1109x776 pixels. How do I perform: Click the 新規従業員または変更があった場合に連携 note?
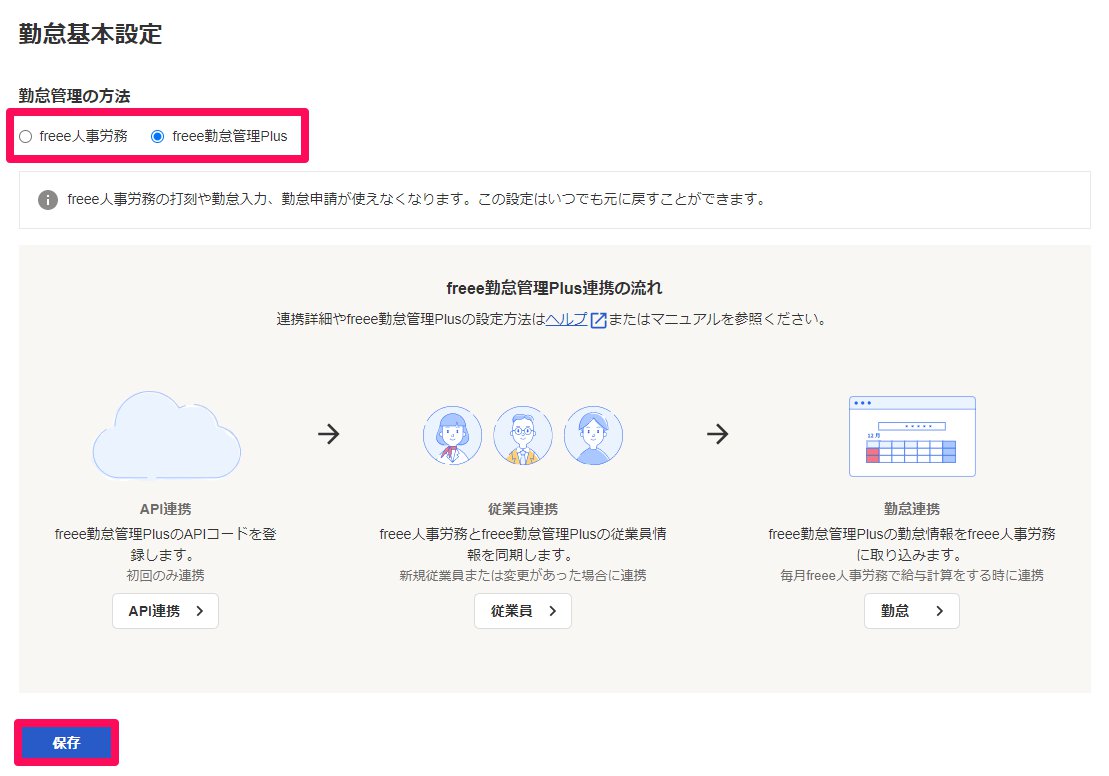point(523,575)
